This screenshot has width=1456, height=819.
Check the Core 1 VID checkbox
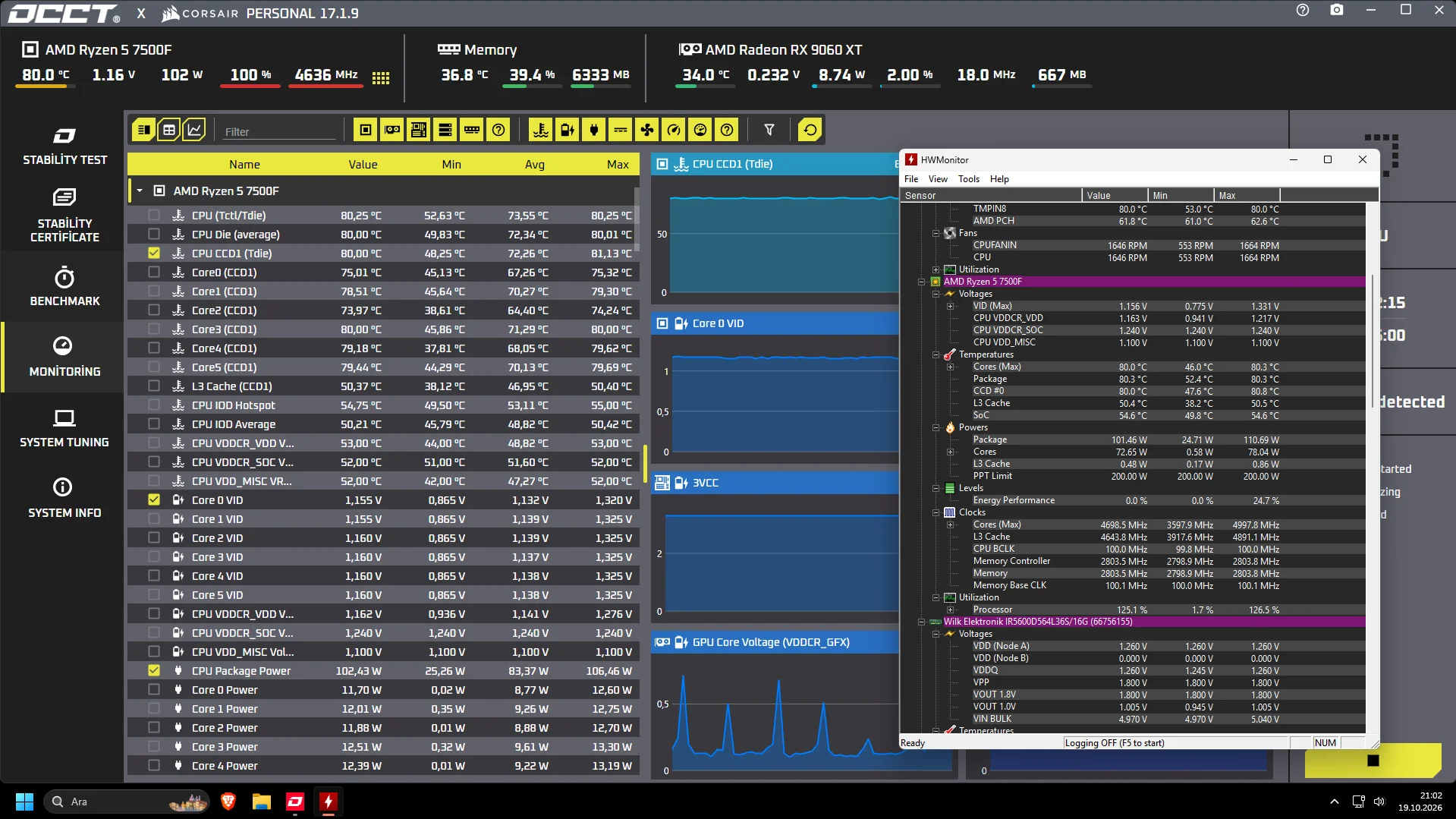click(x=154, y=518)
